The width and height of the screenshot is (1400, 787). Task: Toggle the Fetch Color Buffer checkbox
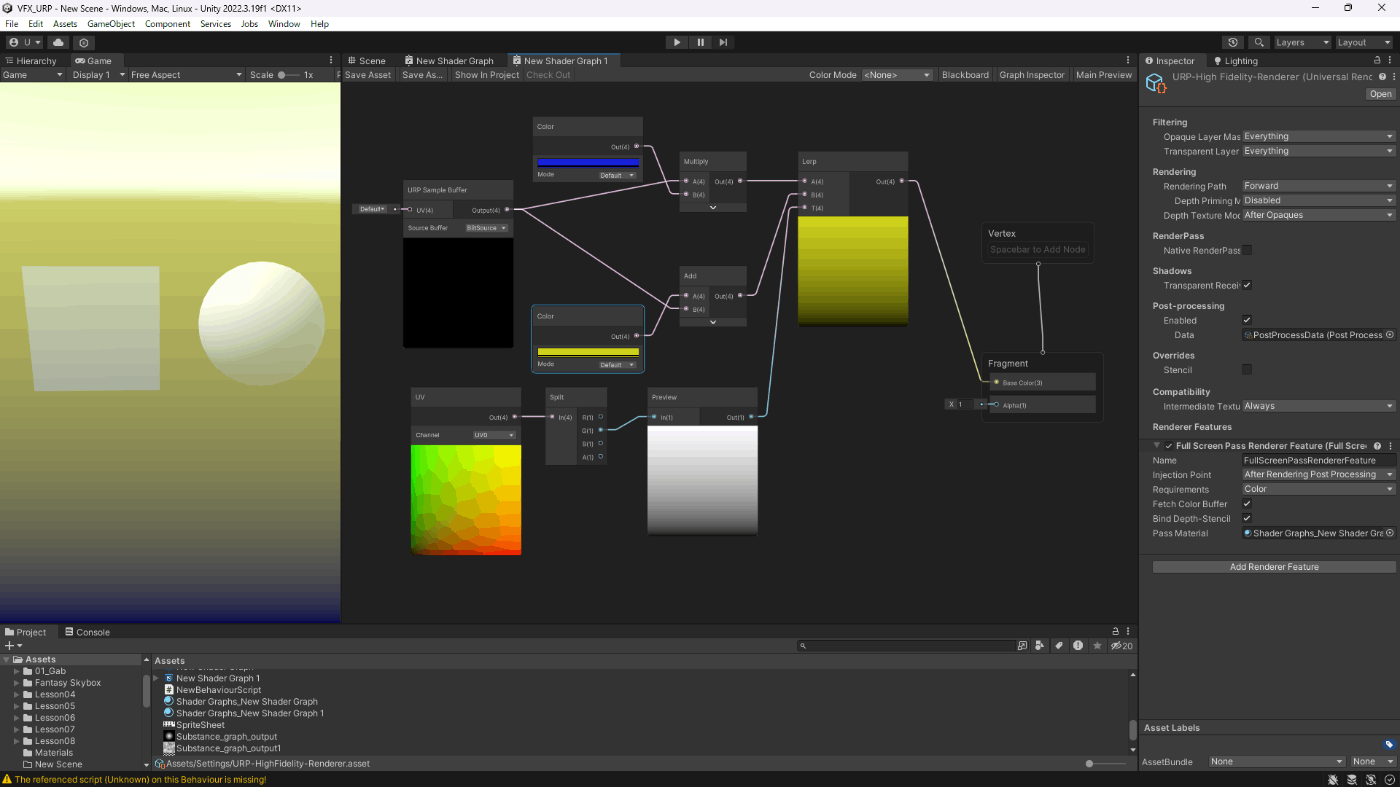click(x=1247, y=504)
